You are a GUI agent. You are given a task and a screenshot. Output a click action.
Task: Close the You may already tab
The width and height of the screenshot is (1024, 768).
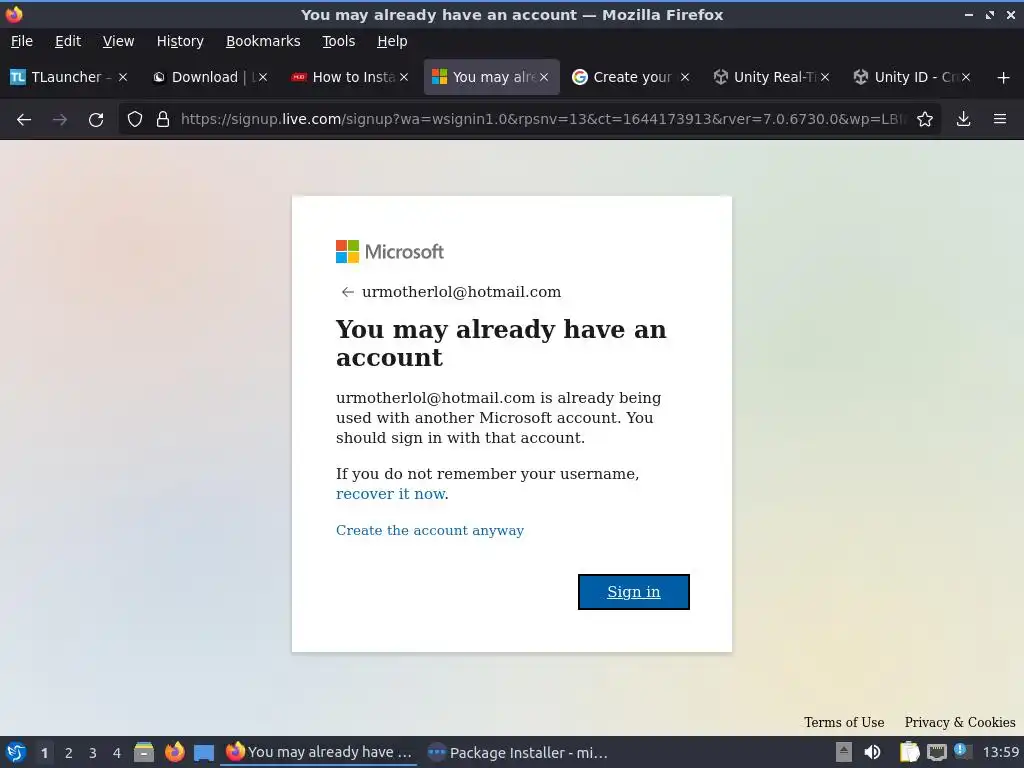tap(544, 77)
